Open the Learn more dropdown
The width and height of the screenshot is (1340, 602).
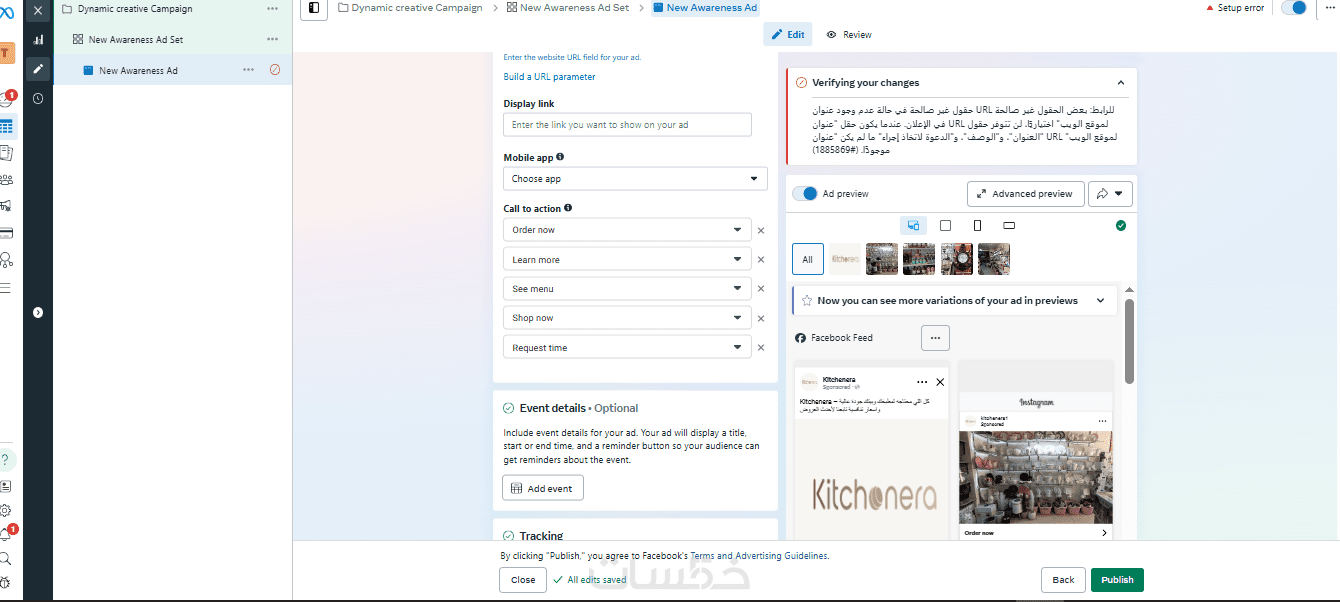click(x=627, y=259)
